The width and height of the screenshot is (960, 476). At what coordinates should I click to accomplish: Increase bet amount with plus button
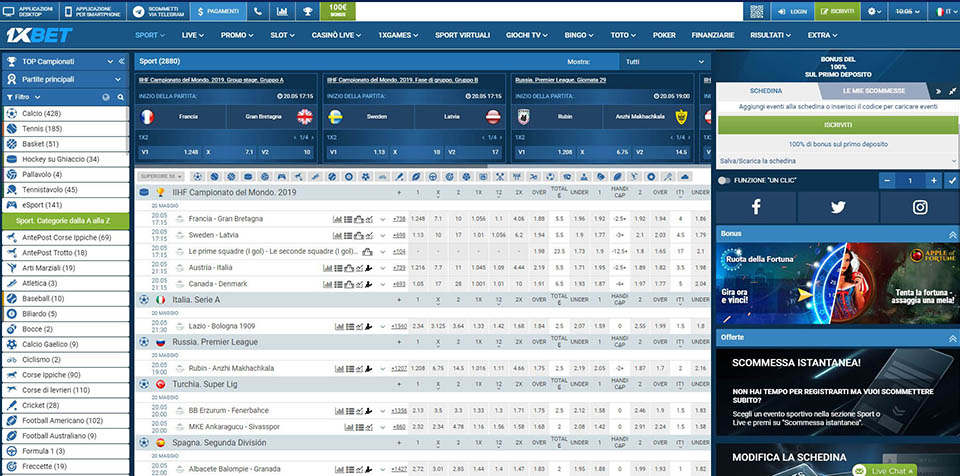coord(933,181)
